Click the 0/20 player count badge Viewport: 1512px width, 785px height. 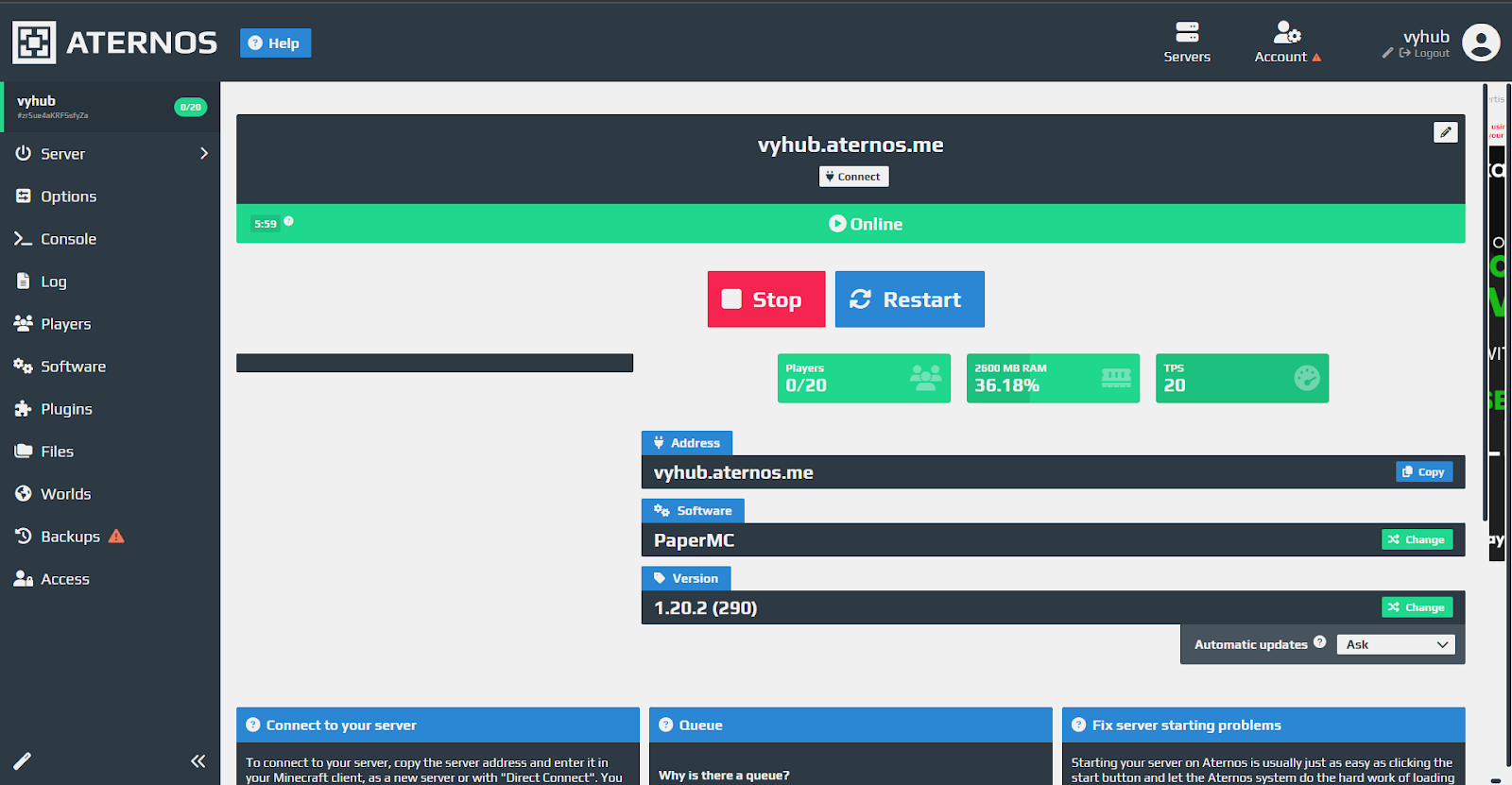point(190,107)
